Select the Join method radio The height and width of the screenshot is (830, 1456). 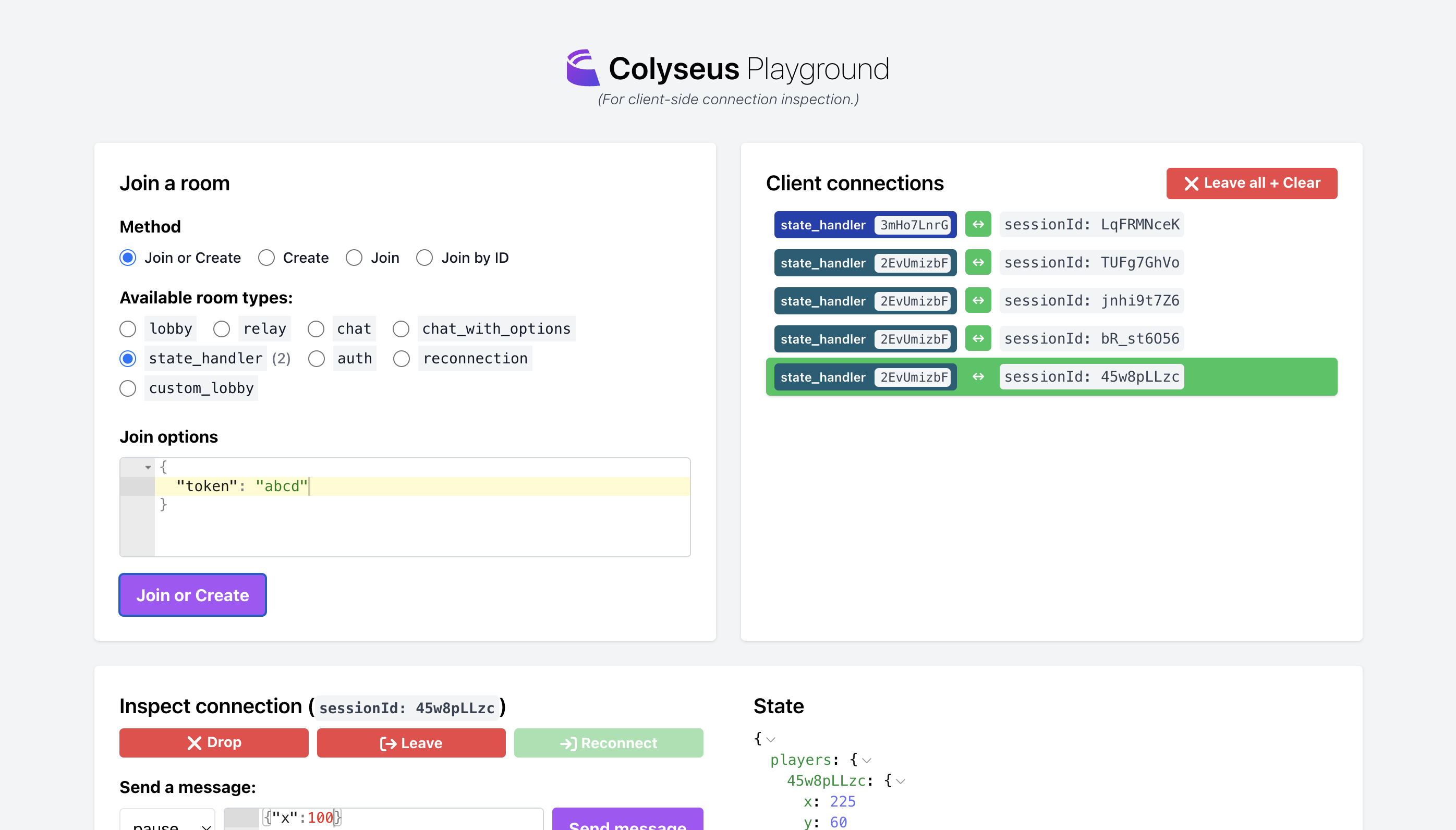coord(354,258)
